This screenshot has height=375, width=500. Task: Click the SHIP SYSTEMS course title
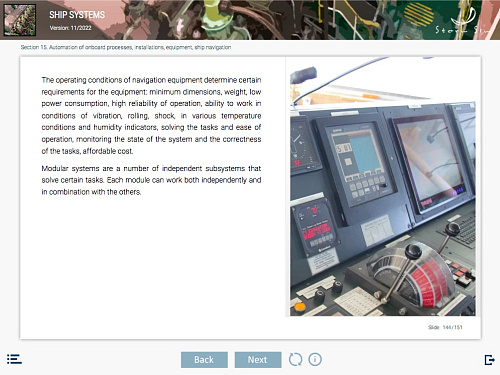coord(77,15)
